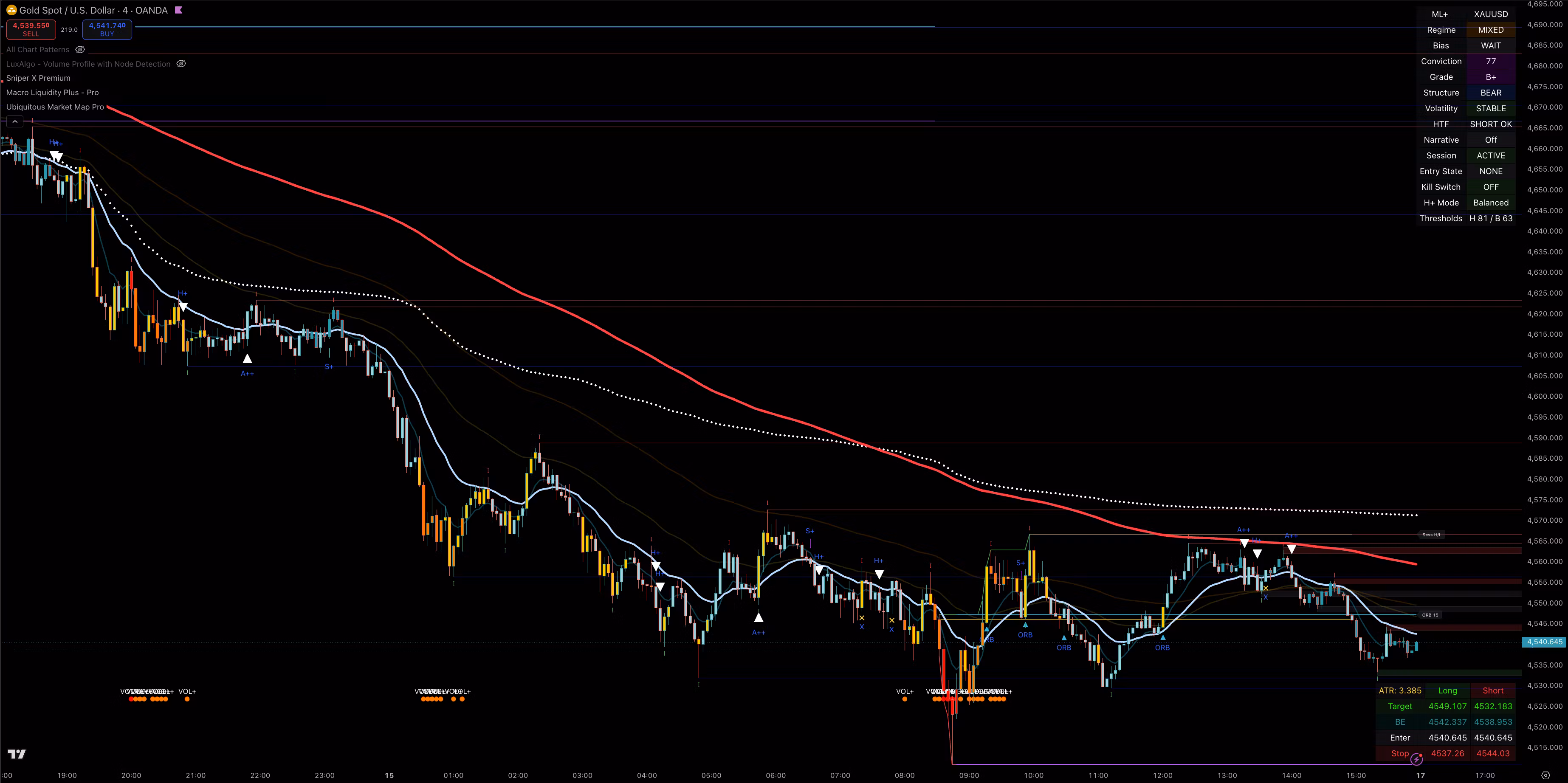This screenshot has height=783, width=1568.
Task: Click the STABLE volatility value
Action: click(x=1491, y=108)
